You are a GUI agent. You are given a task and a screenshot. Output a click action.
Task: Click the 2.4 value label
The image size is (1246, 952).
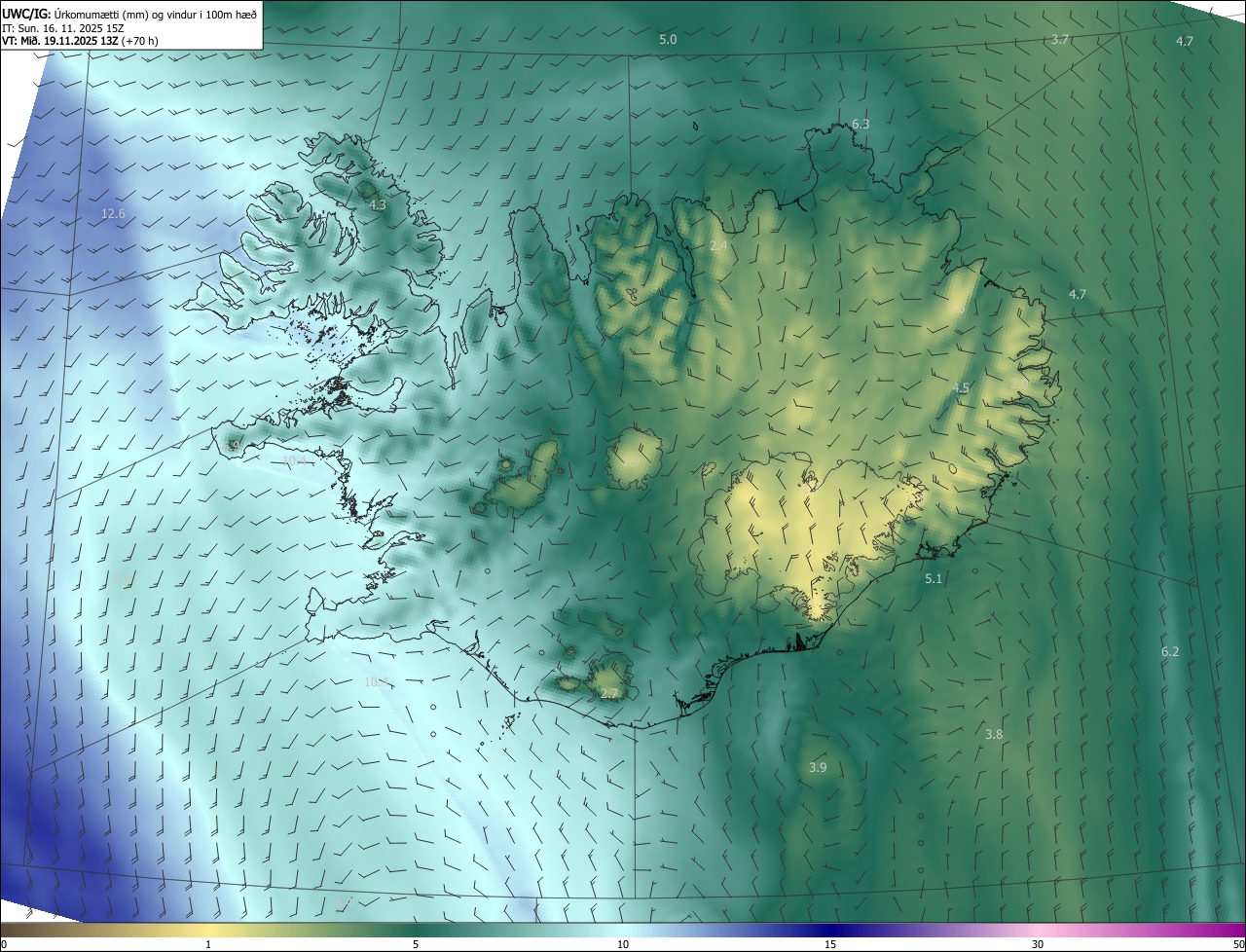(x=718, y=247)
